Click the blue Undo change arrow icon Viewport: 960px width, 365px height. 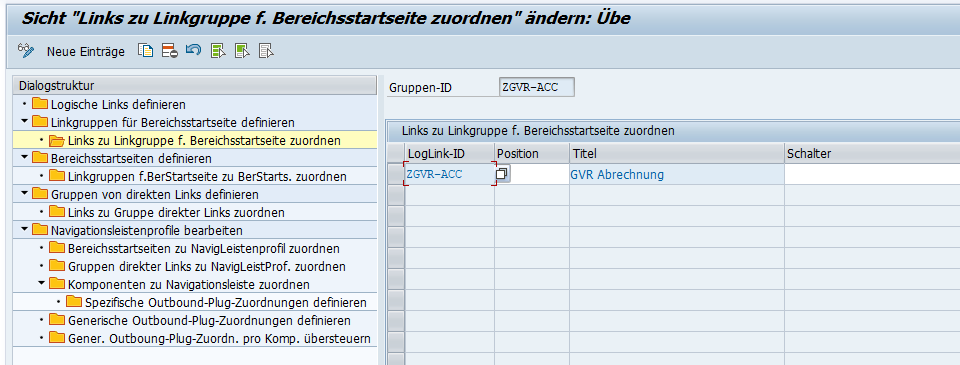(193, 51)
